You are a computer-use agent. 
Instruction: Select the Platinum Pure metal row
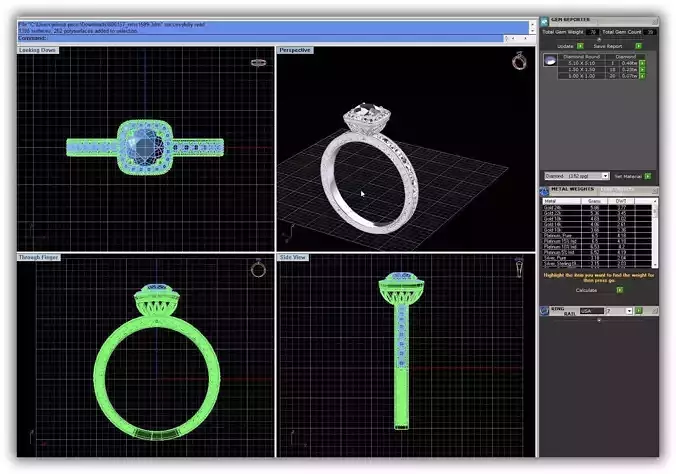(597, 235)
